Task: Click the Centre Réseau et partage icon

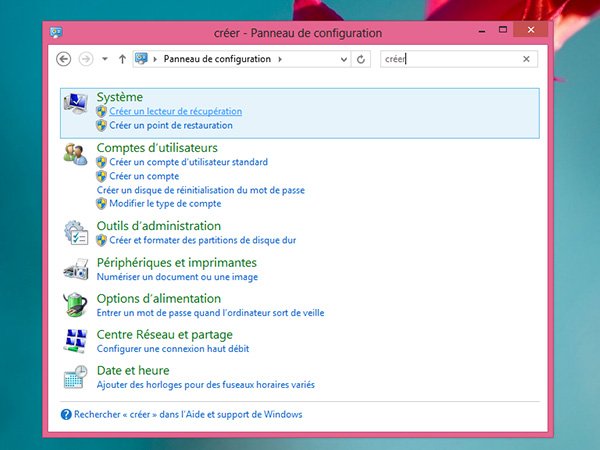Action: click(x=75, y=341)
